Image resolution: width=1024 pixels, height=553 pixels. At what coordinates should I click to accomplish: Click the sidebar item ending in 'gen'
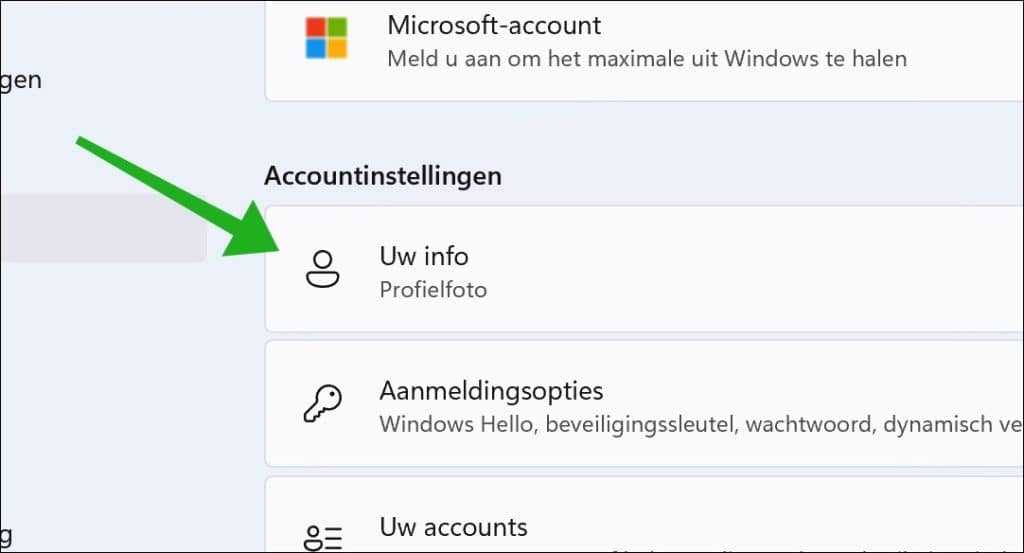(21, 80)
